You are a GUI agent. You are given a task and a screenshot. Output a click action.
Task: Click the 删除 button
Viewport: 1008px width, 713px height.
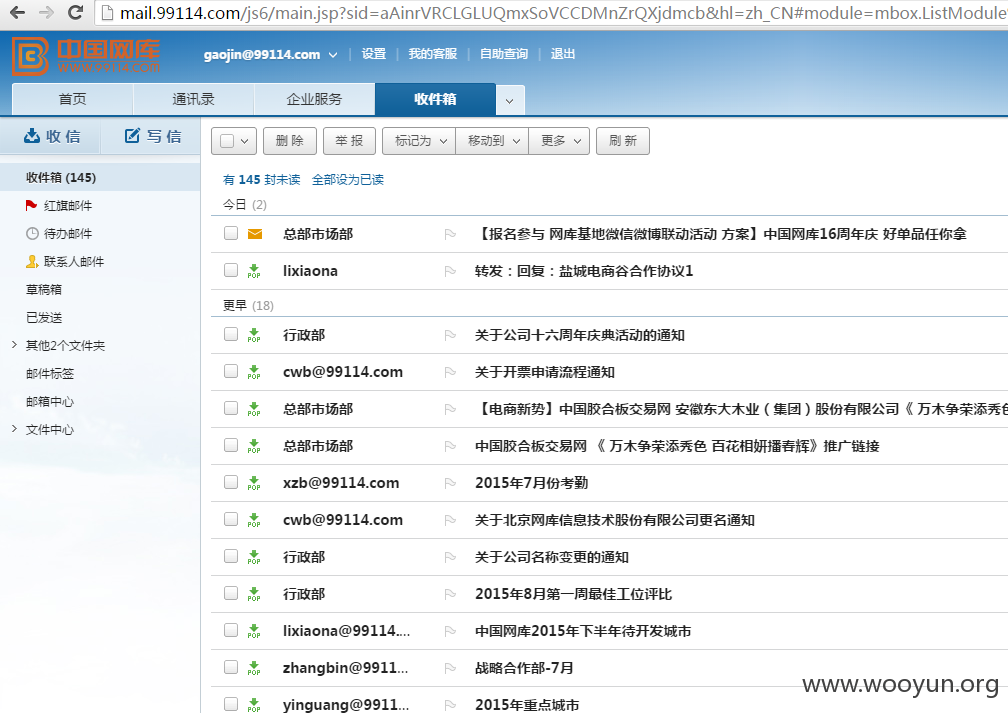(x=289, y=141)
